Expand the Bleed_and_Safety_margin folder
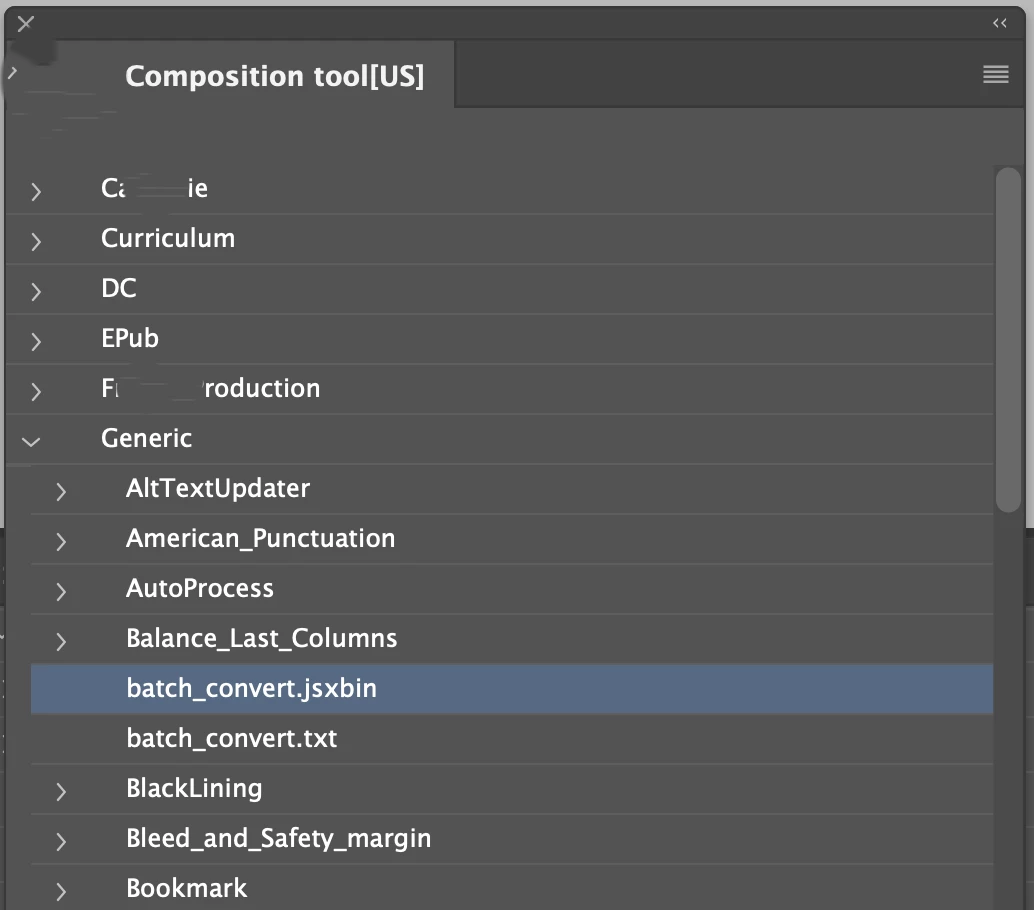 coord(61,840)
